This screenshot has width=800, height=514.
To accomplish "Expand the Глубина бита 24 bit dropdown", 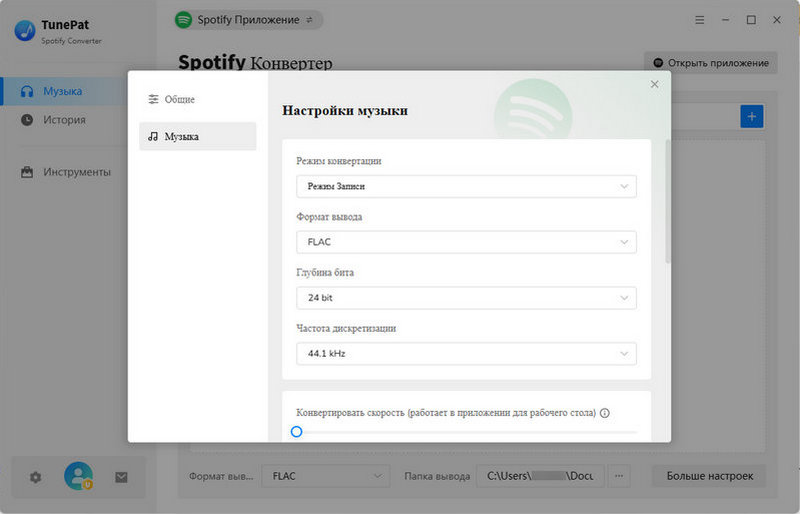I will tap(466, 298).
